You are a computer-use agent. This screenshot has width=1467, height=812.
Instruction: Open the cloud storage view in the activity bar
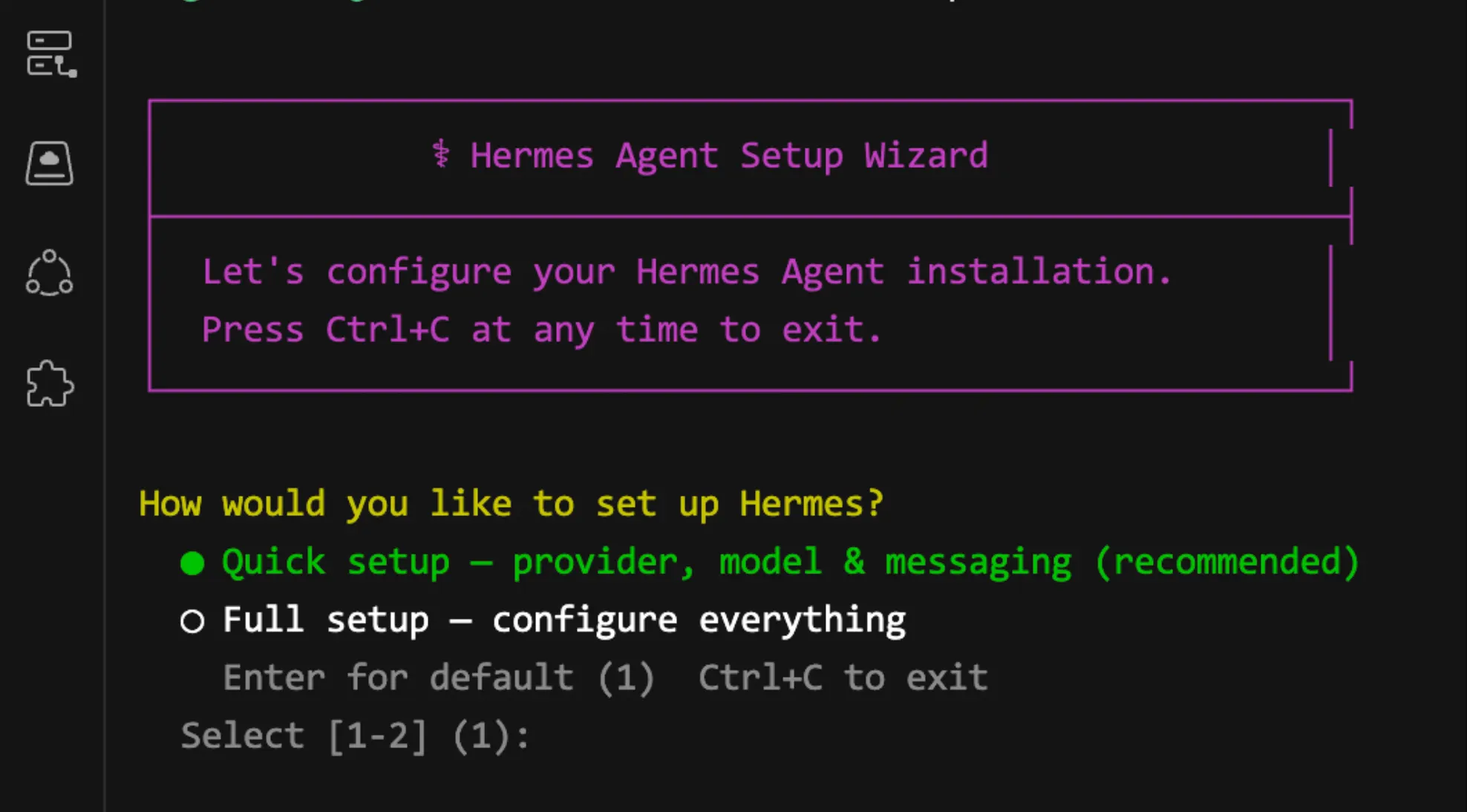(x=49, y=163)
